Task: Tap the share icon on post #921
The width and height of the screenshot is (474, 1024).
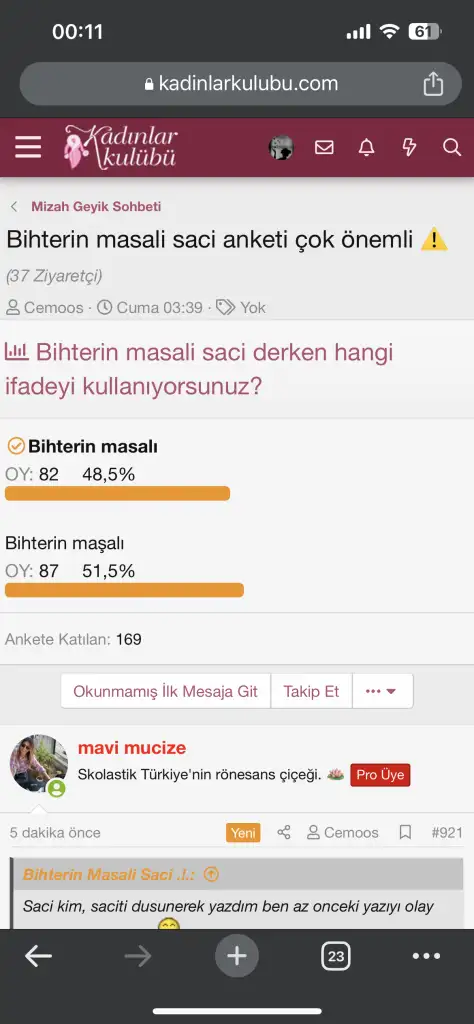Action: pos(284,832)
